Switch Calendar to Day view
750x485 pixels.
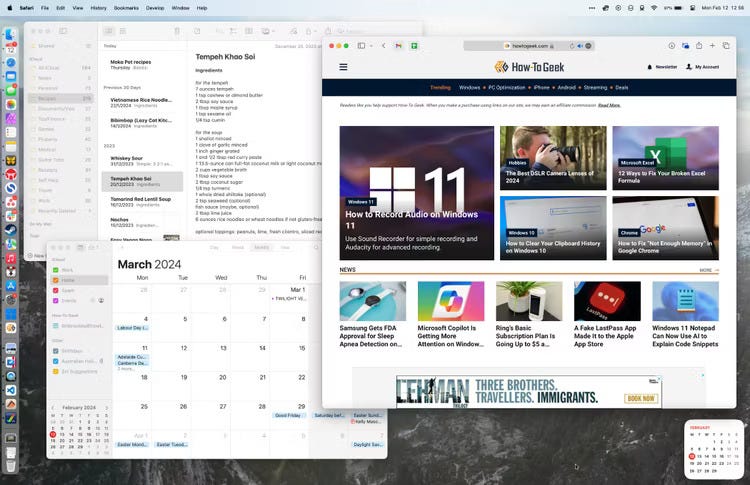[x=214, y=247]
